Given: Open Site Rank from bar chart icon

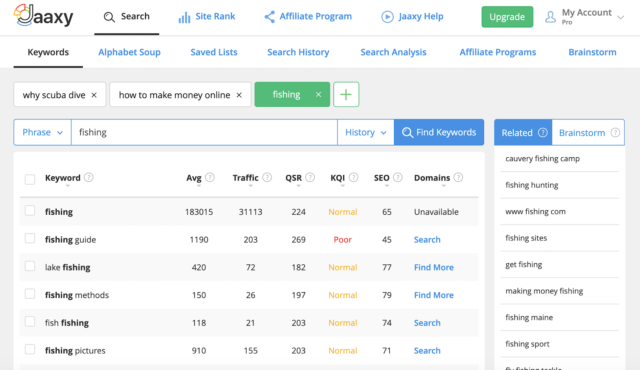Looking at the screenshot, I should pos(184,17).
